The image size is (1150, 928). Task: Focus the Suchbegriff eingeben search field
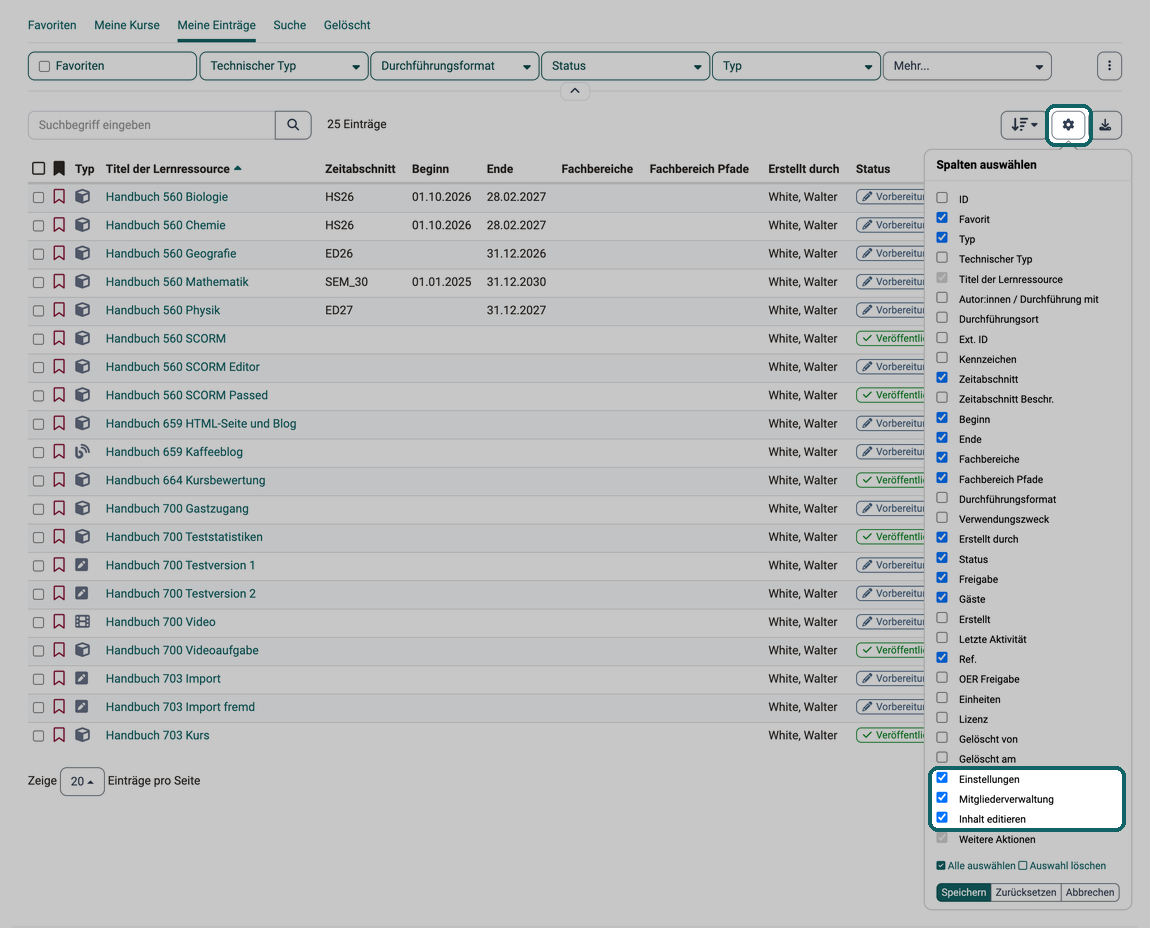point(152,125)
